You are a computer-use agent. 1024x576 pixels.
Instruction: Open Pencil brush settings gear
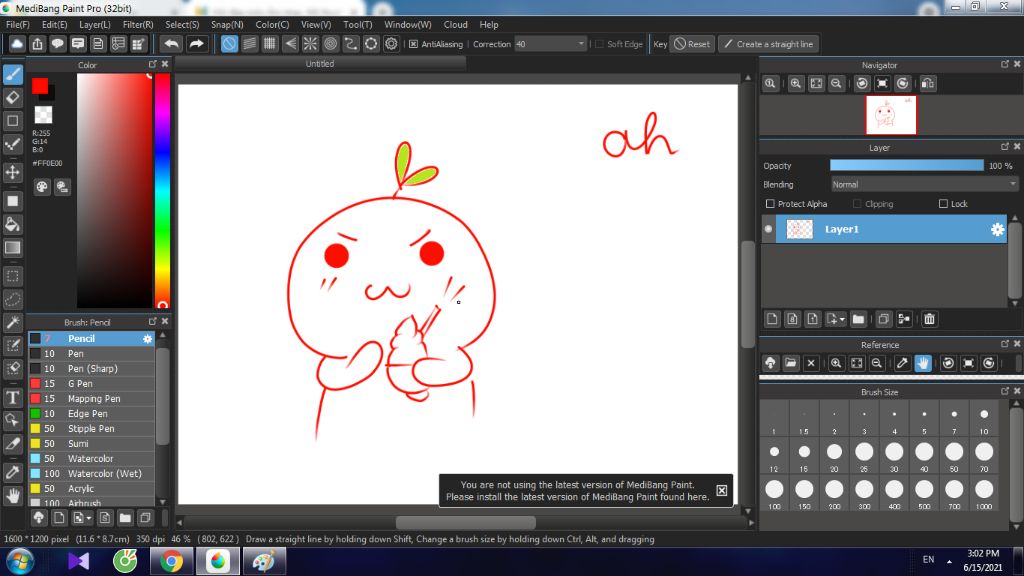tap(148, 339)
